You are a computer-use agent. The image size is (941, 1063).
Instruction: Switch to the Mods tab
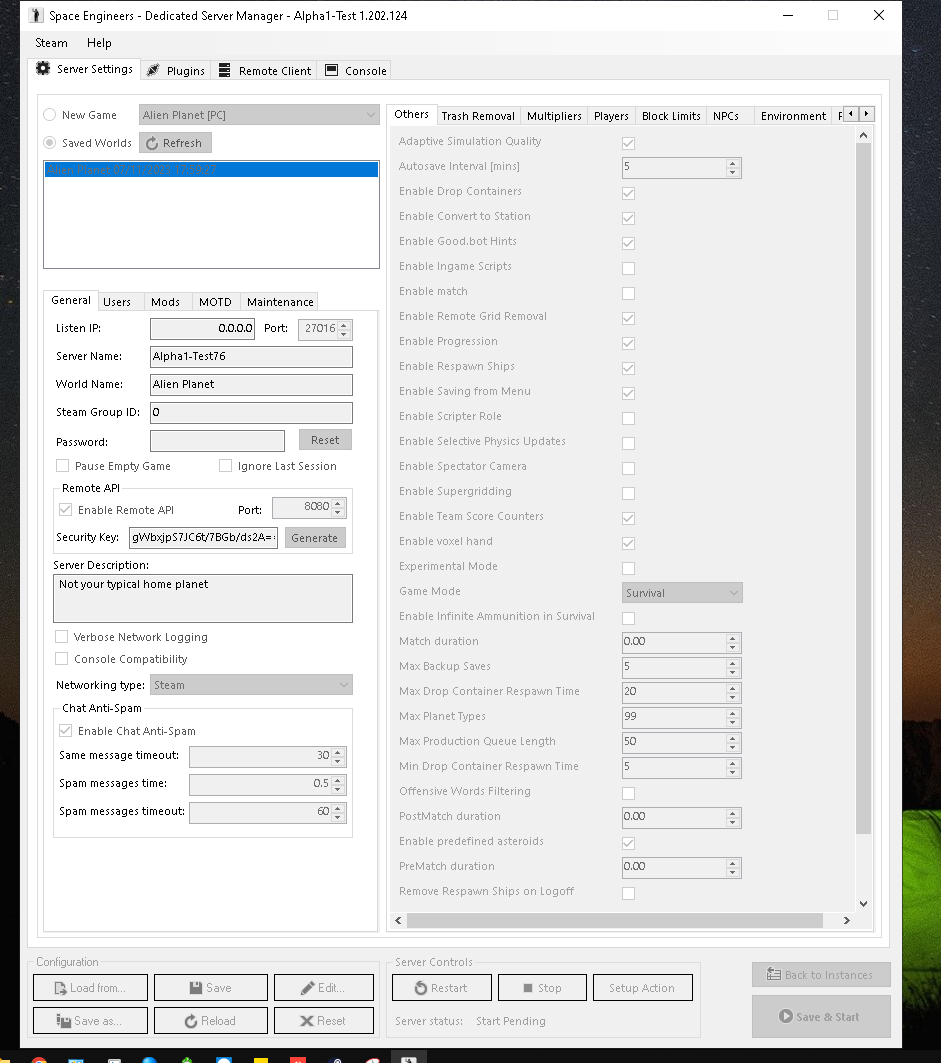165,302
